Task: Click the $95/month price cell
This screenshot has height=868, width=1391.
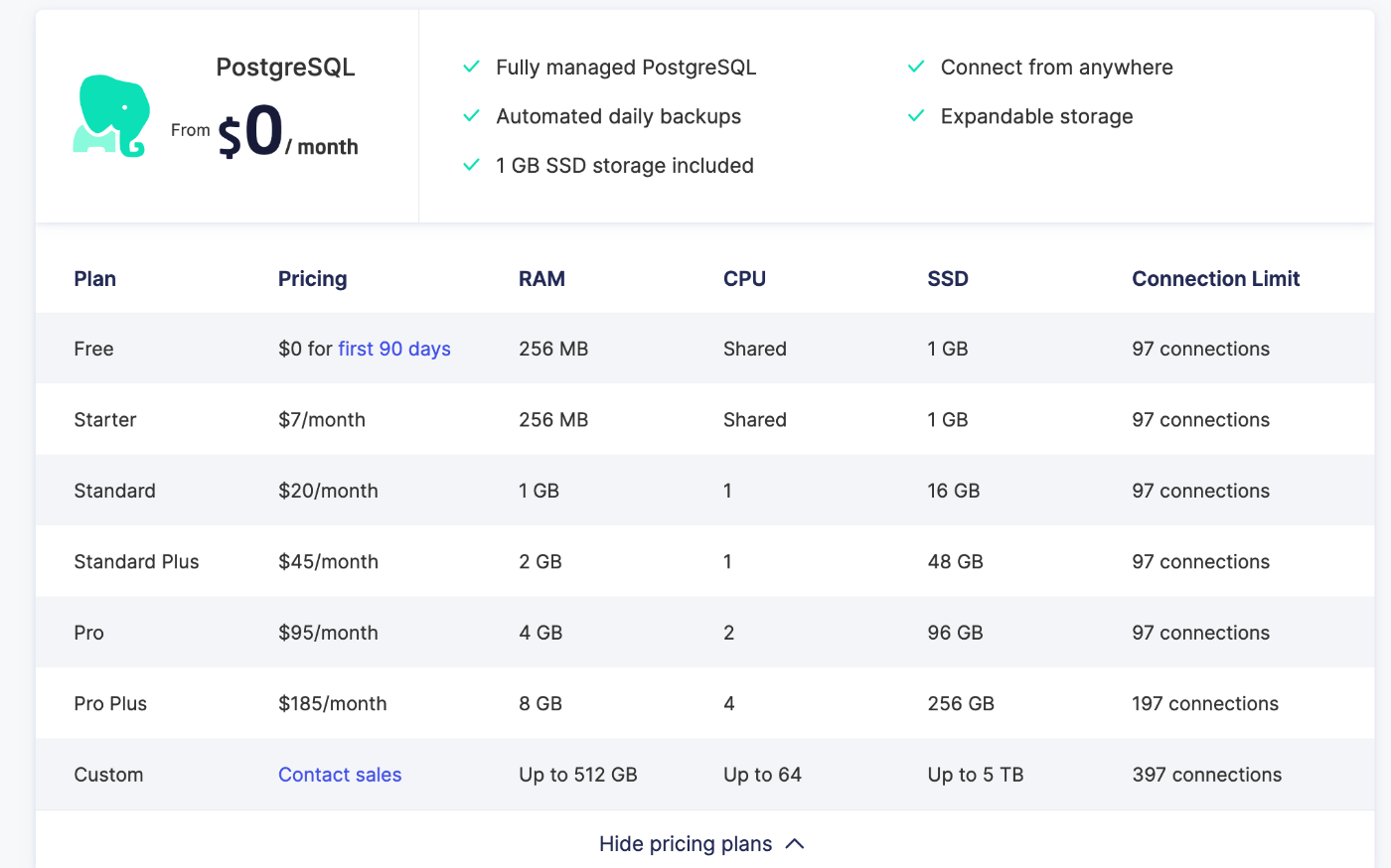Action: [x=328, y=633]
